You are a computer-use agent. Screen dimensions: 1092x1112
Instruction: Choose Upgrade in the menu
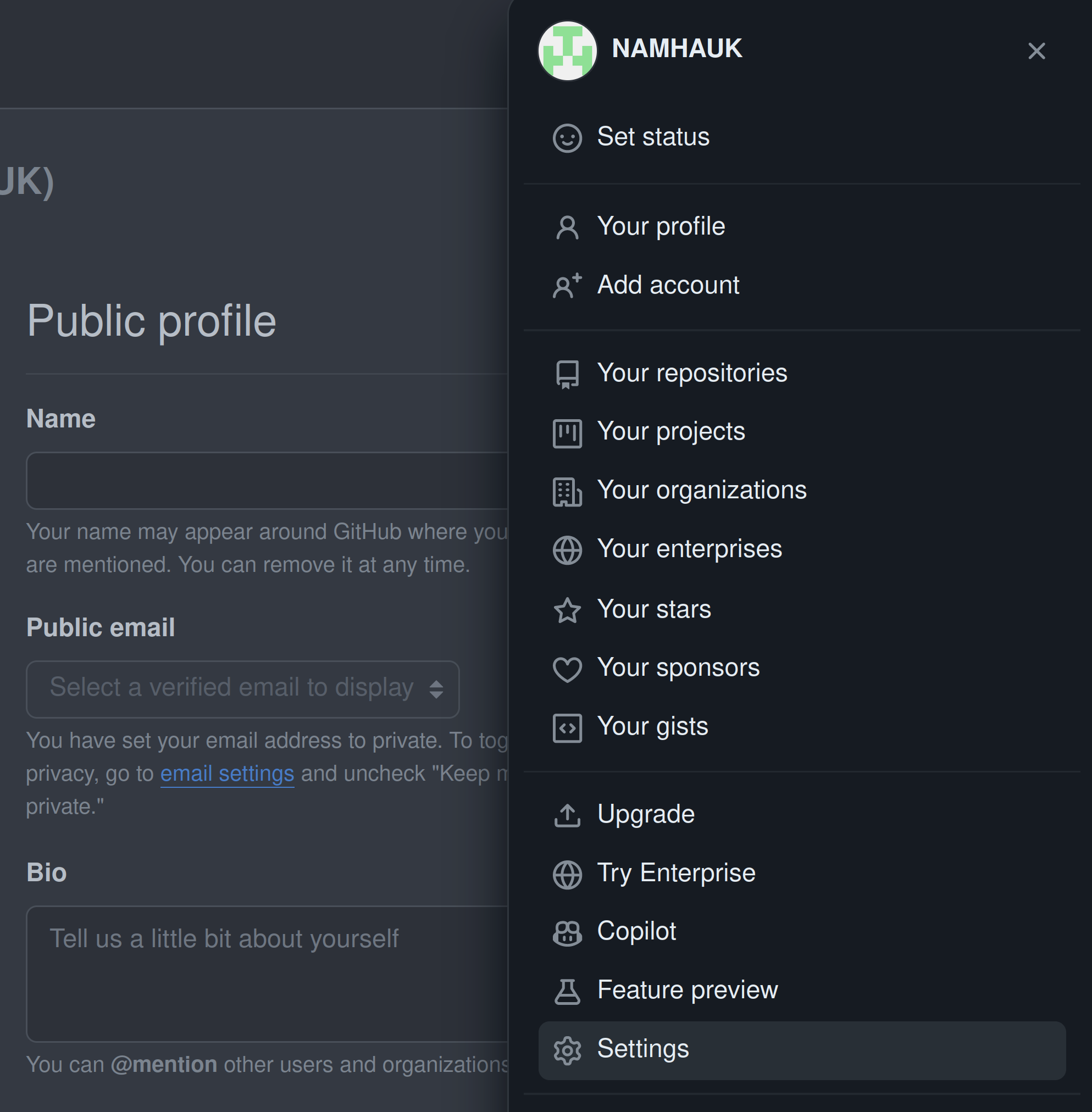(802, 815)
